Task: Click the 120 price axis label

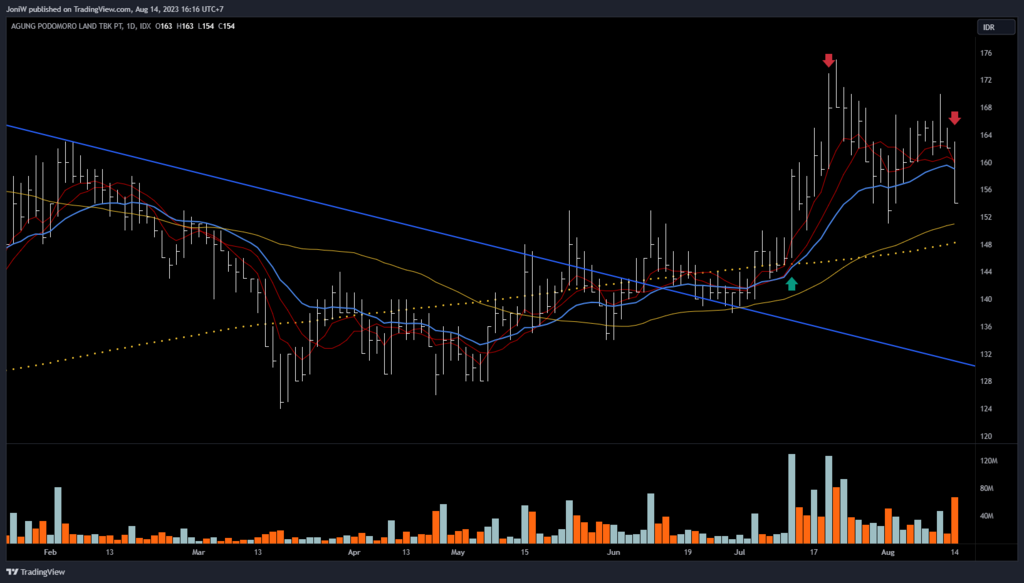Action: click(986, 436)
